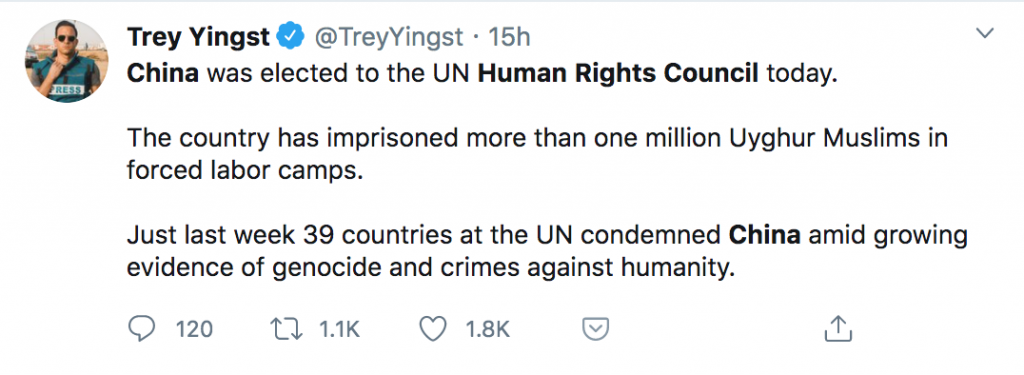Expand the tweet options chevron menu

pos(984,33)
